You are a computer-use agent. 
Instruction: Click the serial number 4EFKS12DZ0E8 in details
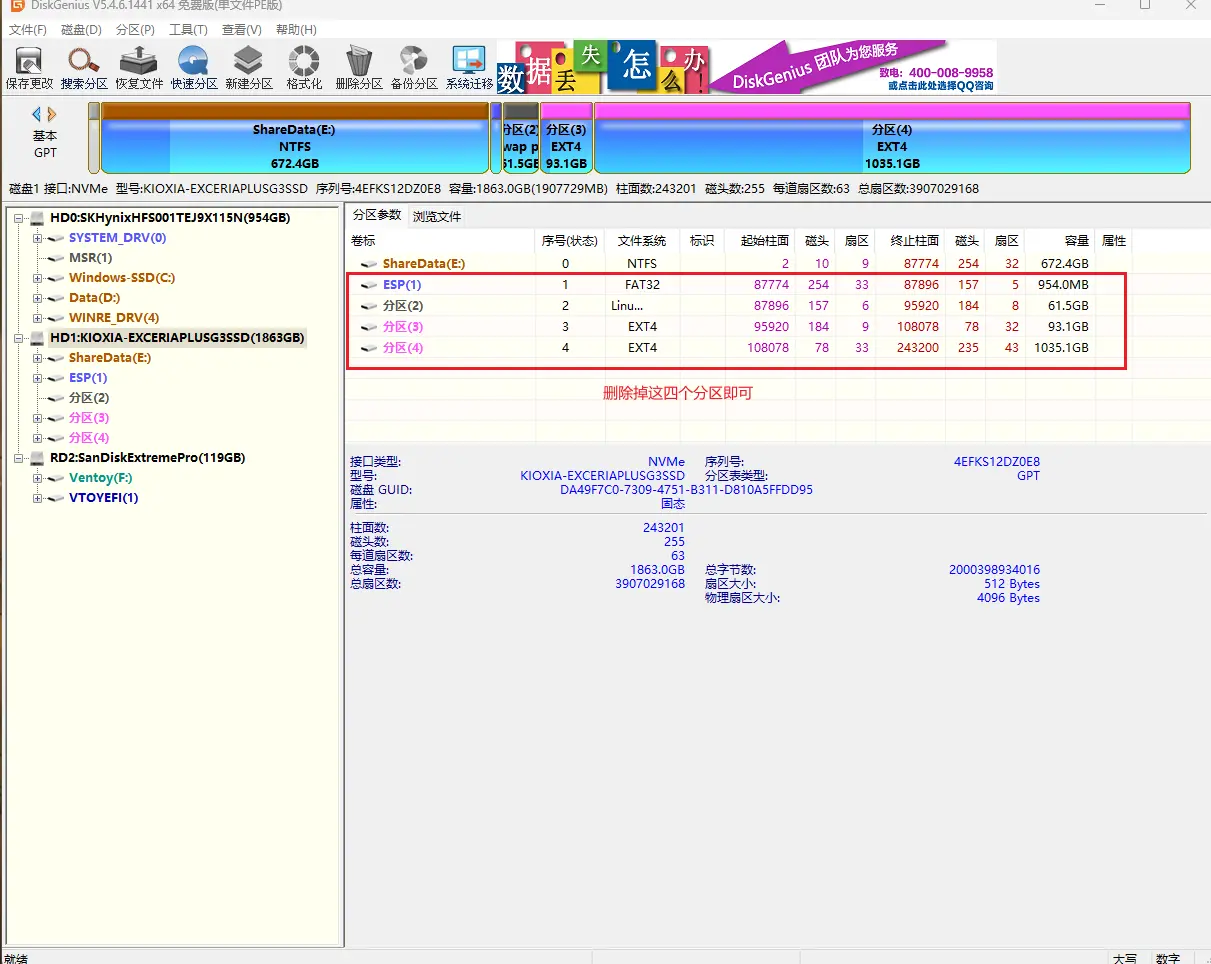[997, 462]
